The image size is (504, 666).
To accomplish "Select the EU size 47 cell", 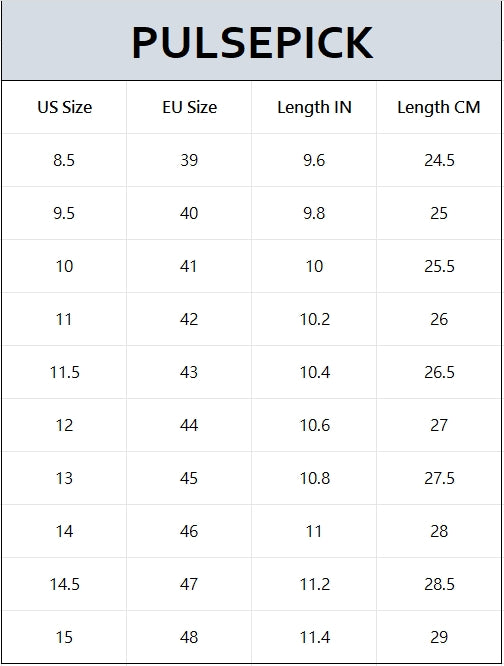I will tap(189, 584).
